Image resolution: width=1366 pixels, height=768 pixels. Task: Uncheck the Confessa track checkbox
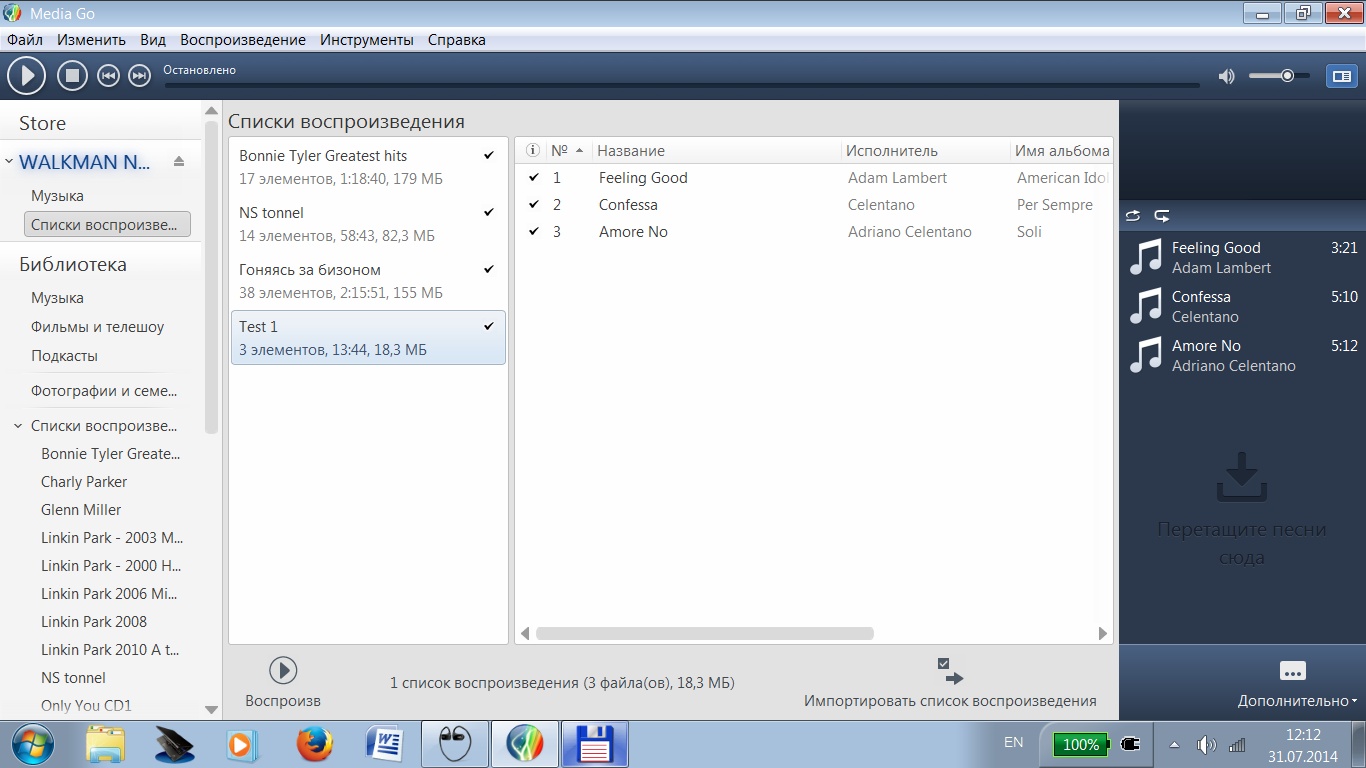(x=533, y=205)
